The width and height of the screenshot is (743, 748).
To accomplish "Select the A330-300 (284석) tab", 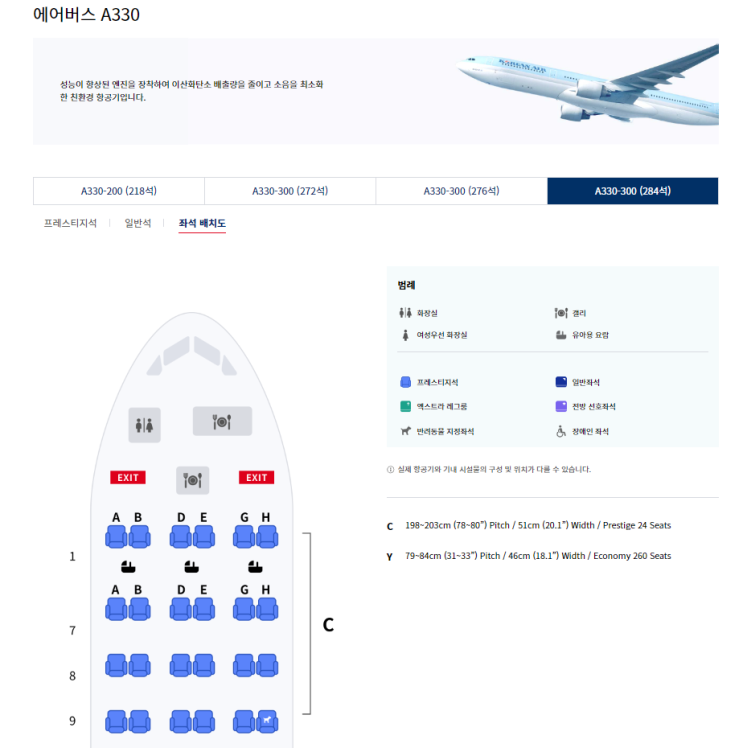I will [632, 191].
